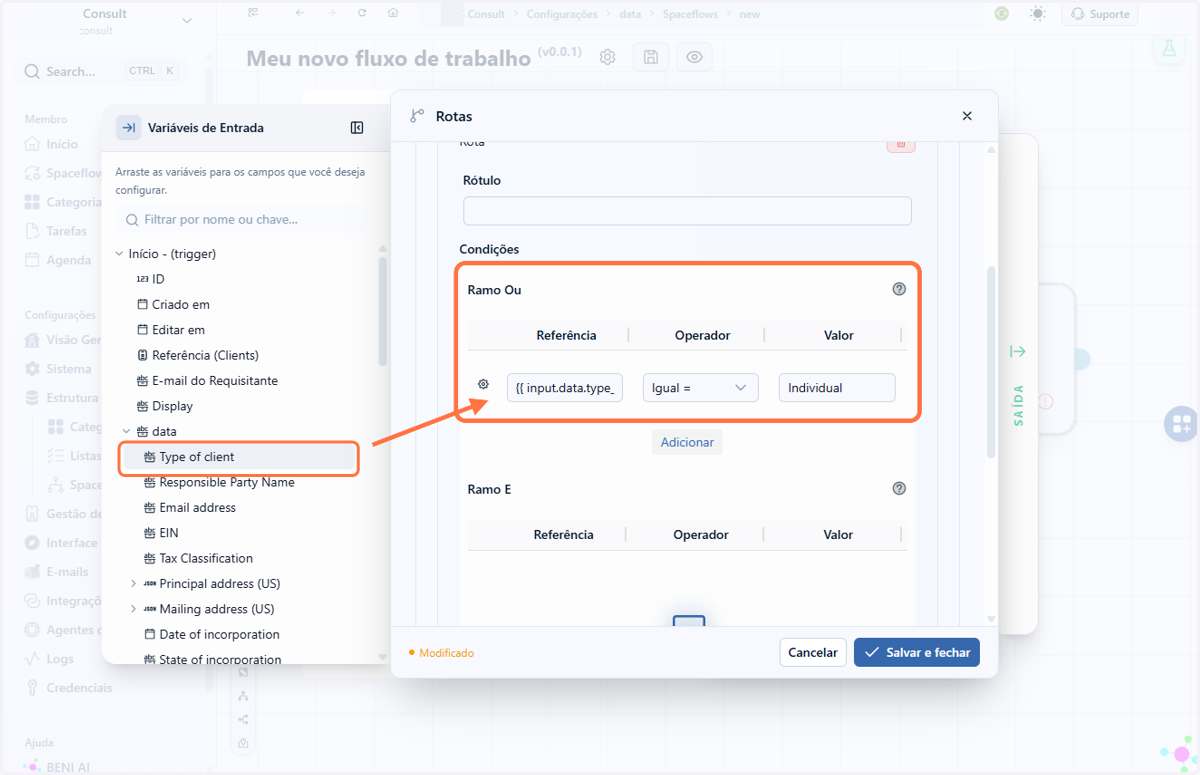Select the Editar em variable

[178, 330]
